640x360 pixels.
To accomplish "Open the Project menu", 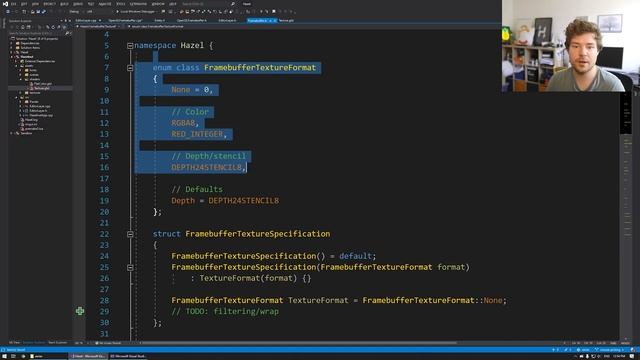I will tap(49, 4).
